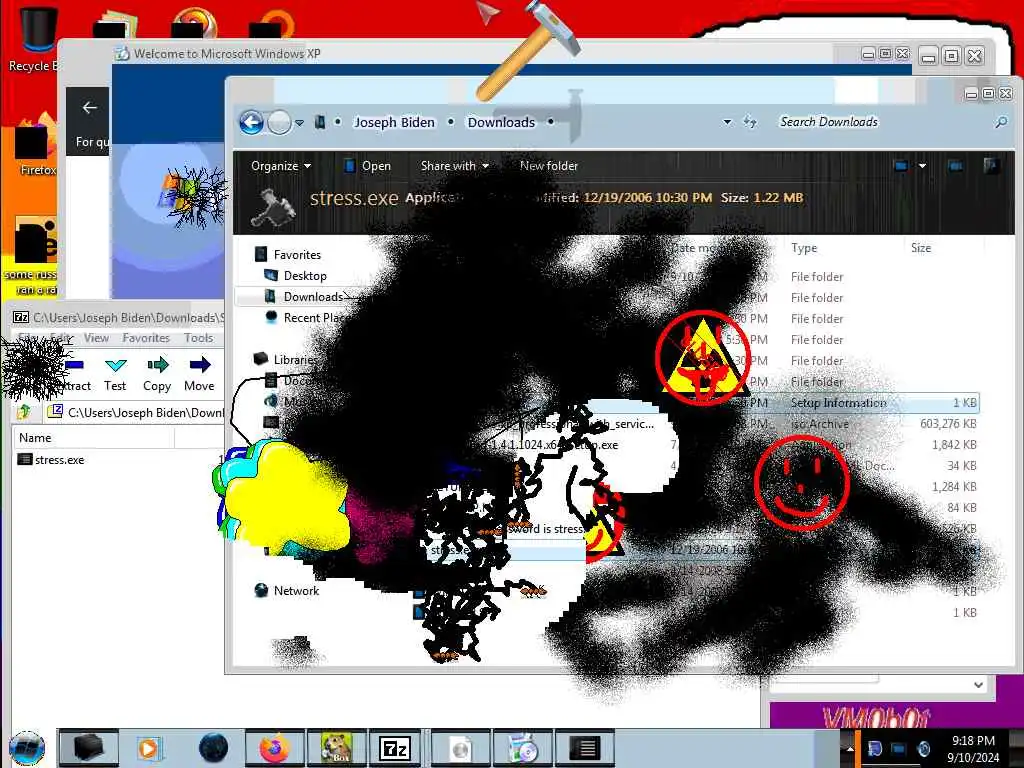This screenshot has width=1024, height=768.
Task: Click the 7-Zip up-one-level folder icon
Action: (x=24, y=412)
